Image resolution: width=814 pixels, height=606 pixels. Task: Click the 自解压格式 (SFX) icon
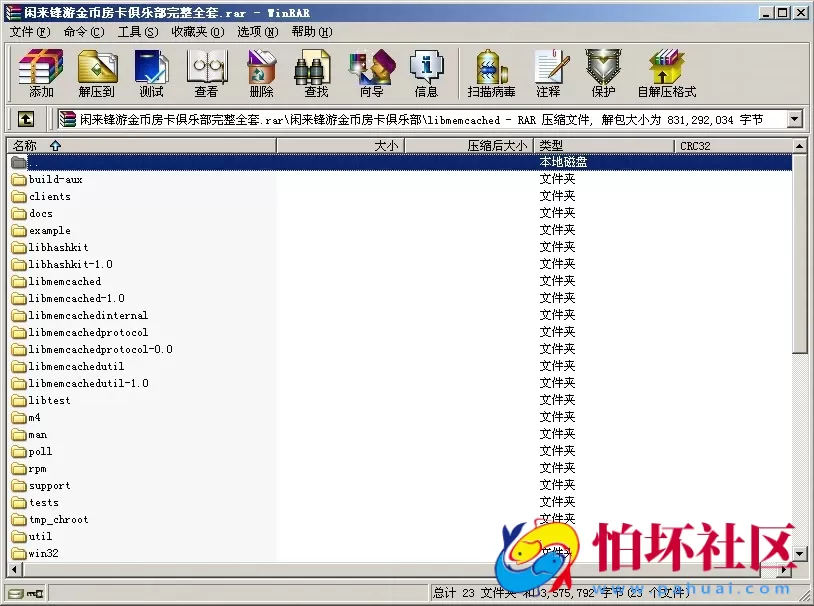tap(665, 72)
